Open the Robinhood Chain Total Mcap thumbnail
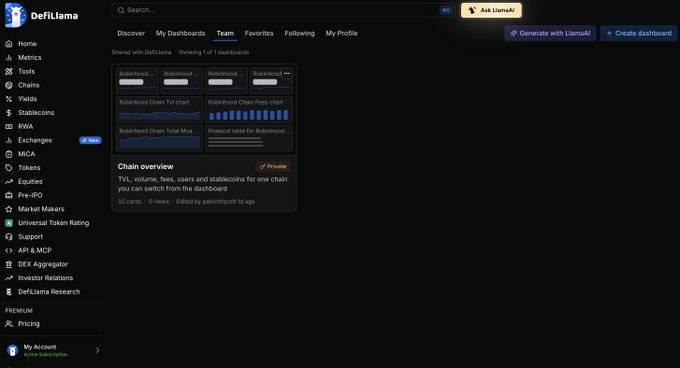 click(x=159, y=138)
